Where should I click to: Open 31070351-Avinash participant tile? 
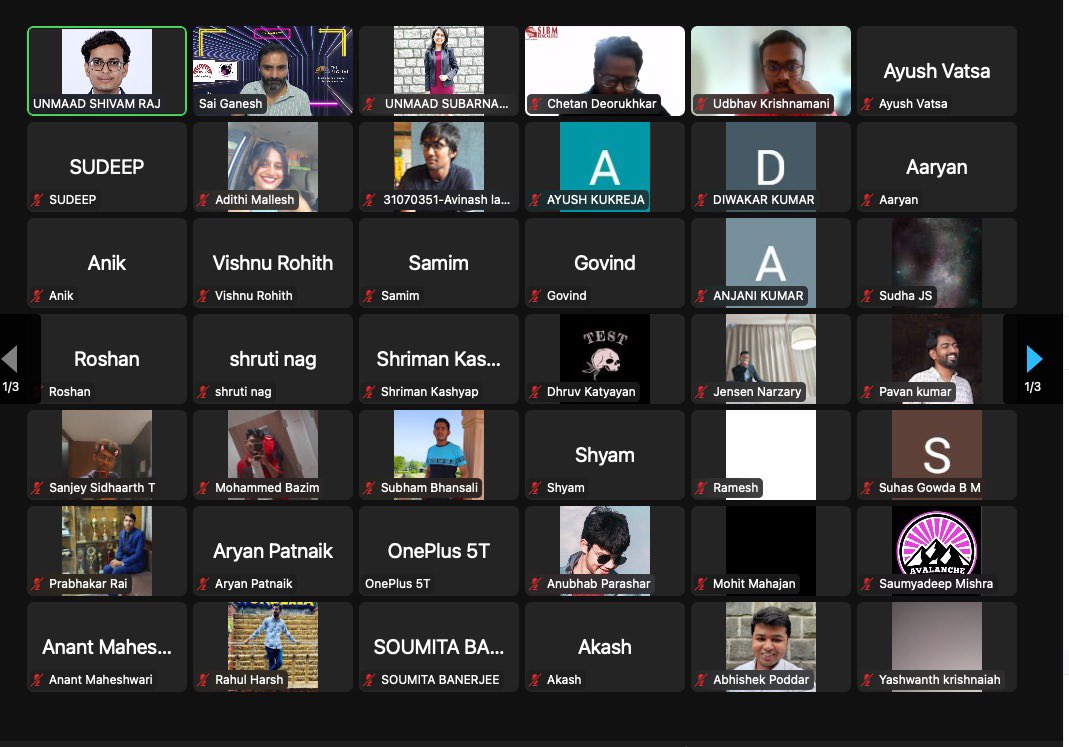(x=439, y=167)
